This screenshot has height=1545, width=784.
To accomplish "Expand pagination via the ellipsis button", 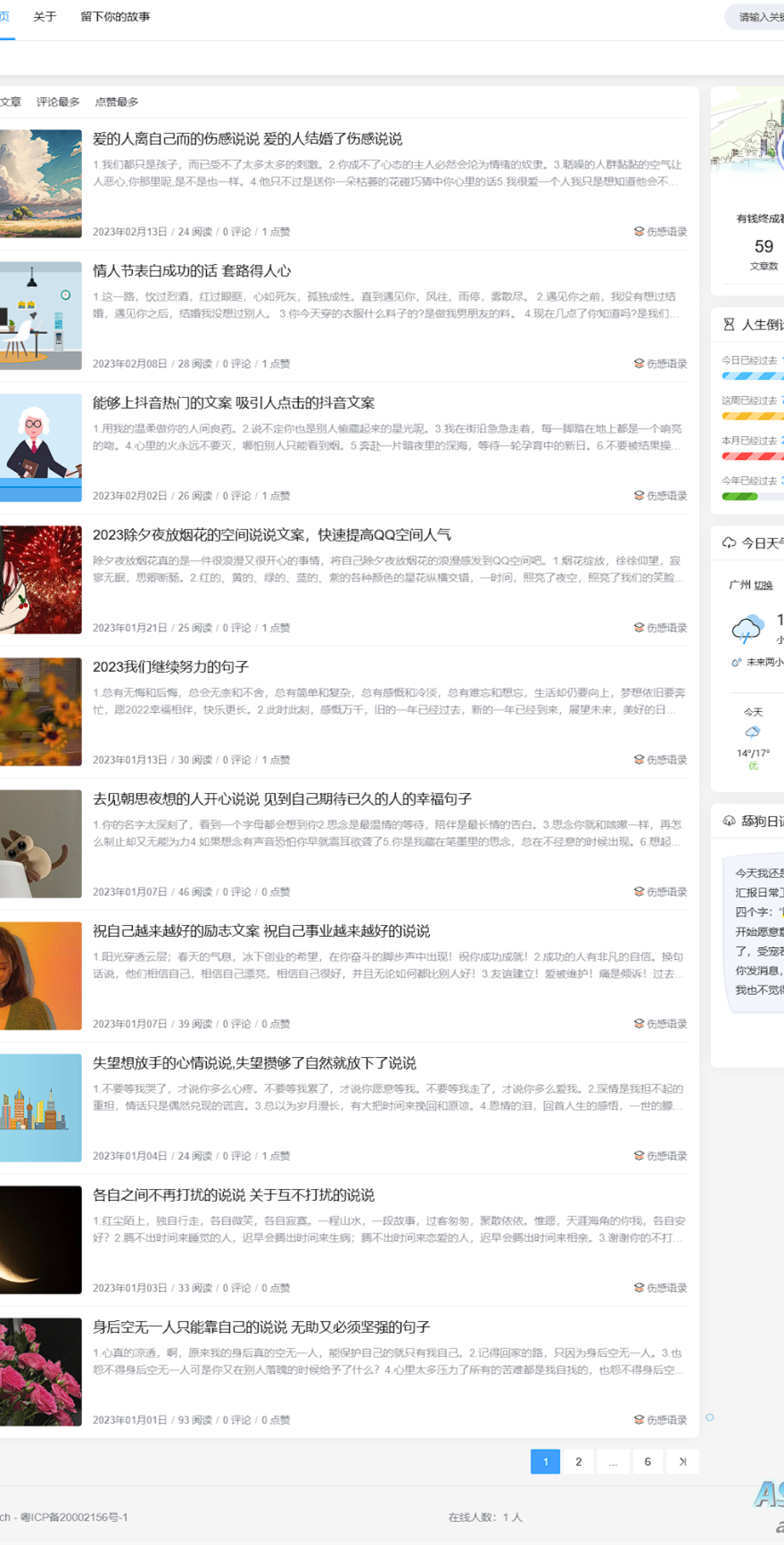I will (x=613, y=1461).
